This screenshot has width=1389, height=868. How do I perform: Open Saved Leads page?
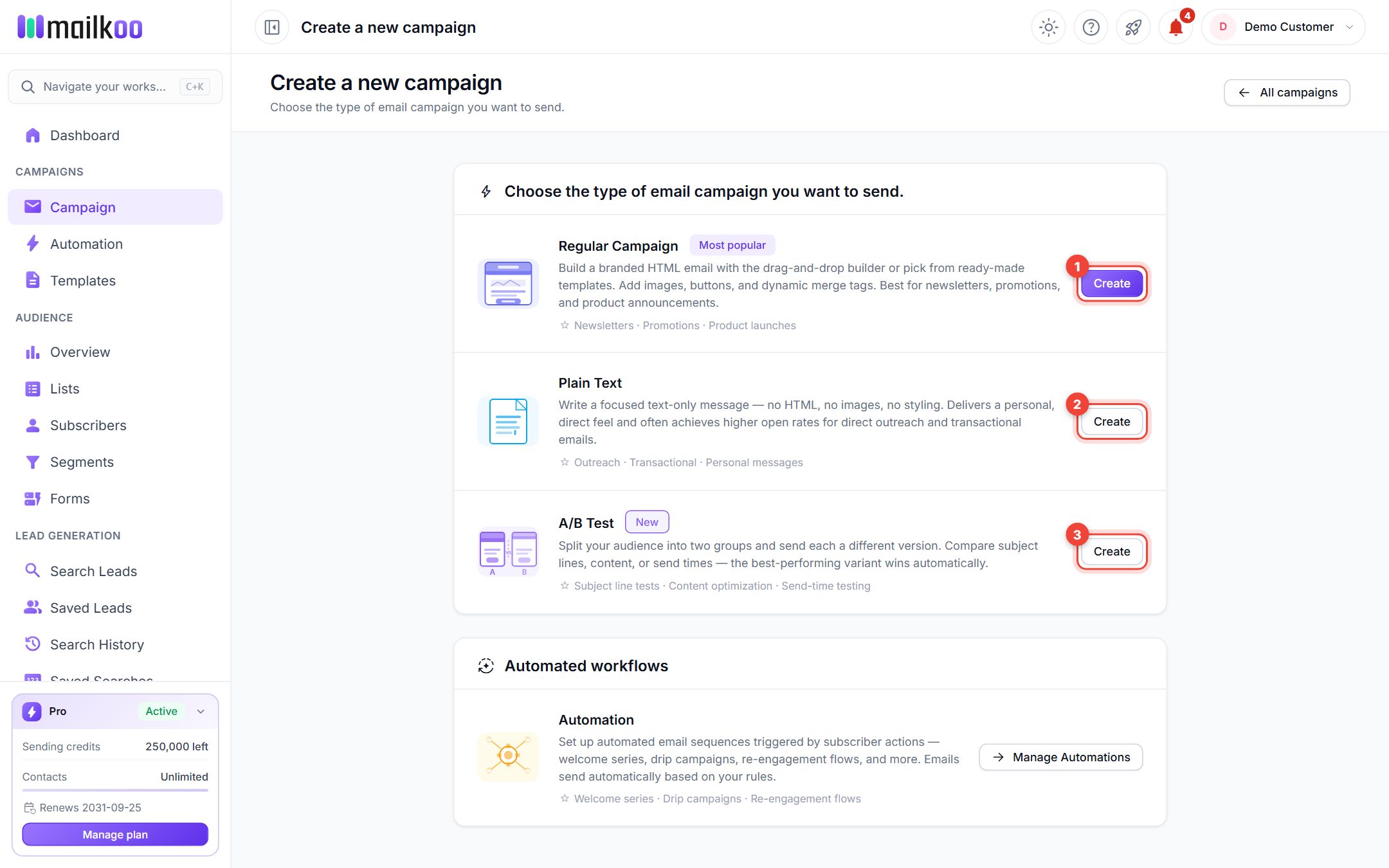pos(115,608)
